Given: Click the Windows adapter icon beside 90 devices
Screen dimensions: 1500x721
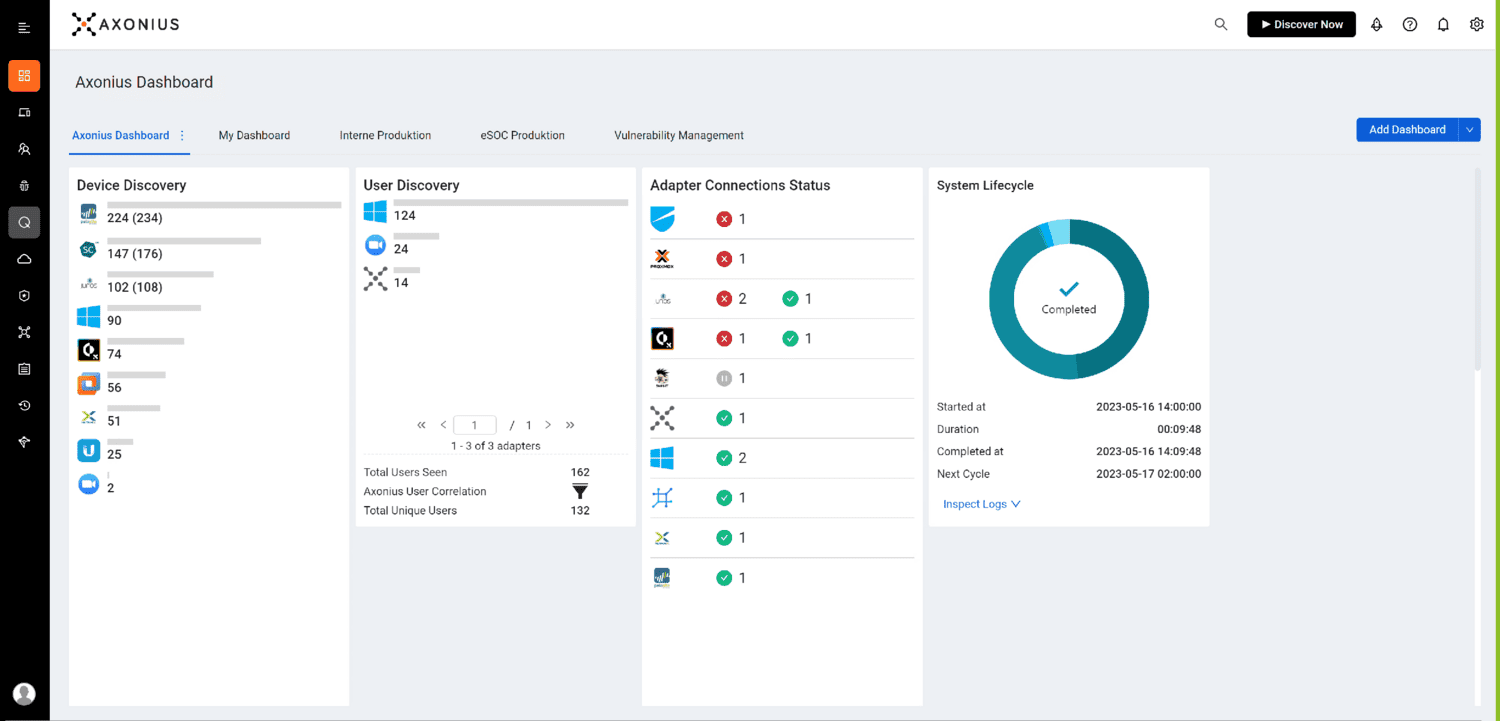Looking at the screenshot, I should point(89,317).
